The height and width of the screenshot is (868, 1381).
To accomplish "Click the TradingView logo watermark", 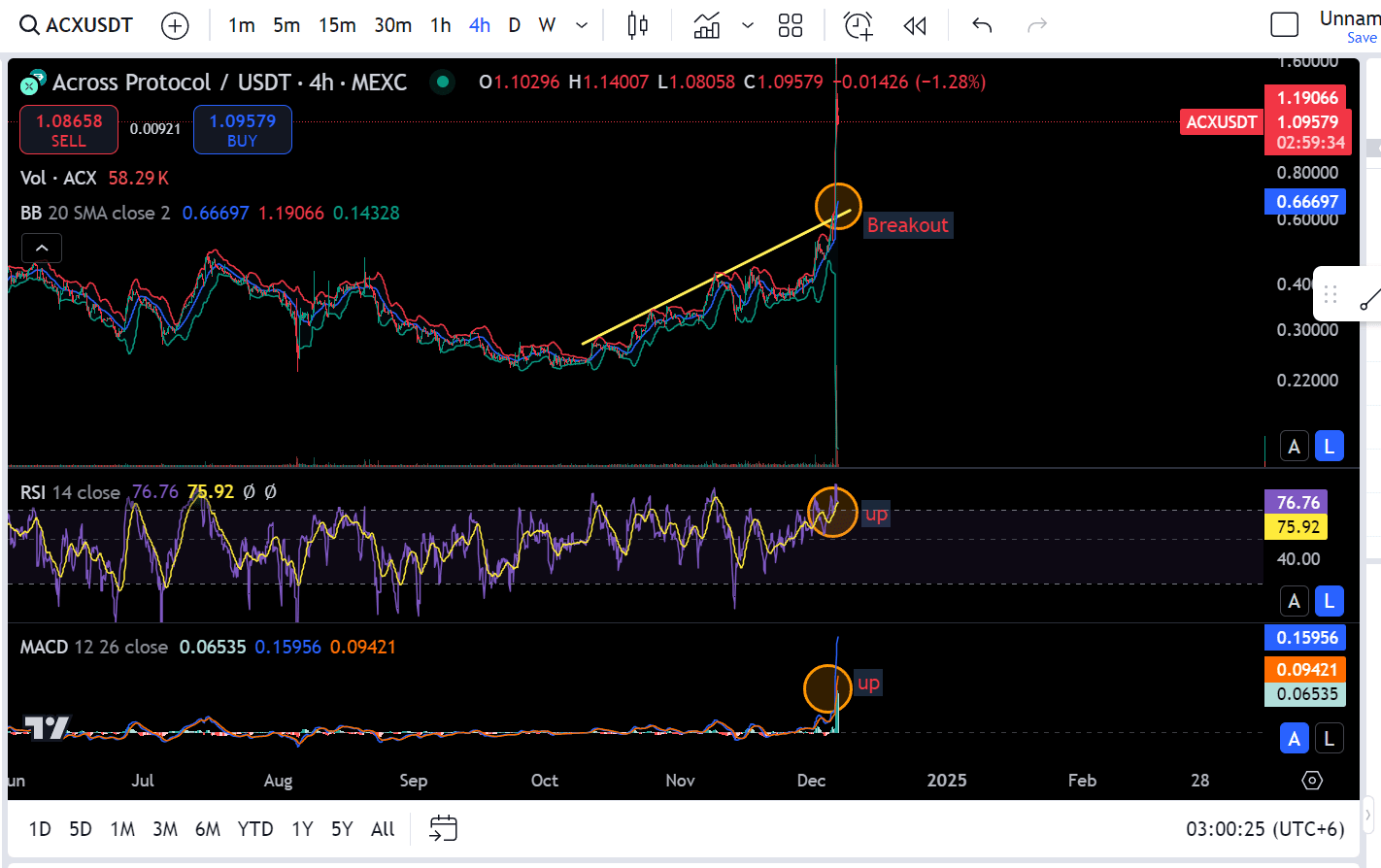I will (x=46, y=727).
